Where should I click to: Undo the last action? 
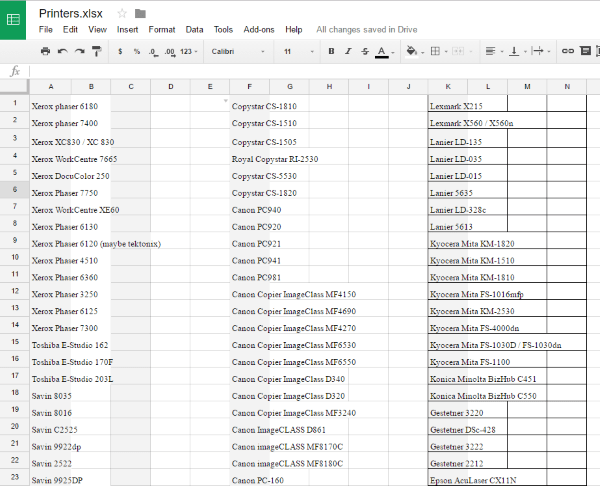[x=63, y=50]
